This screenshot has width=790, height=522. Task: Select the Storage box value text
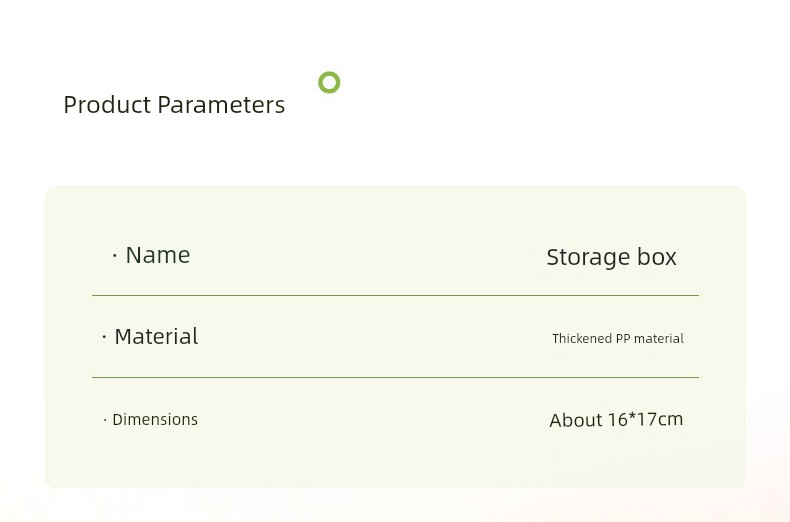click(611, 257)
